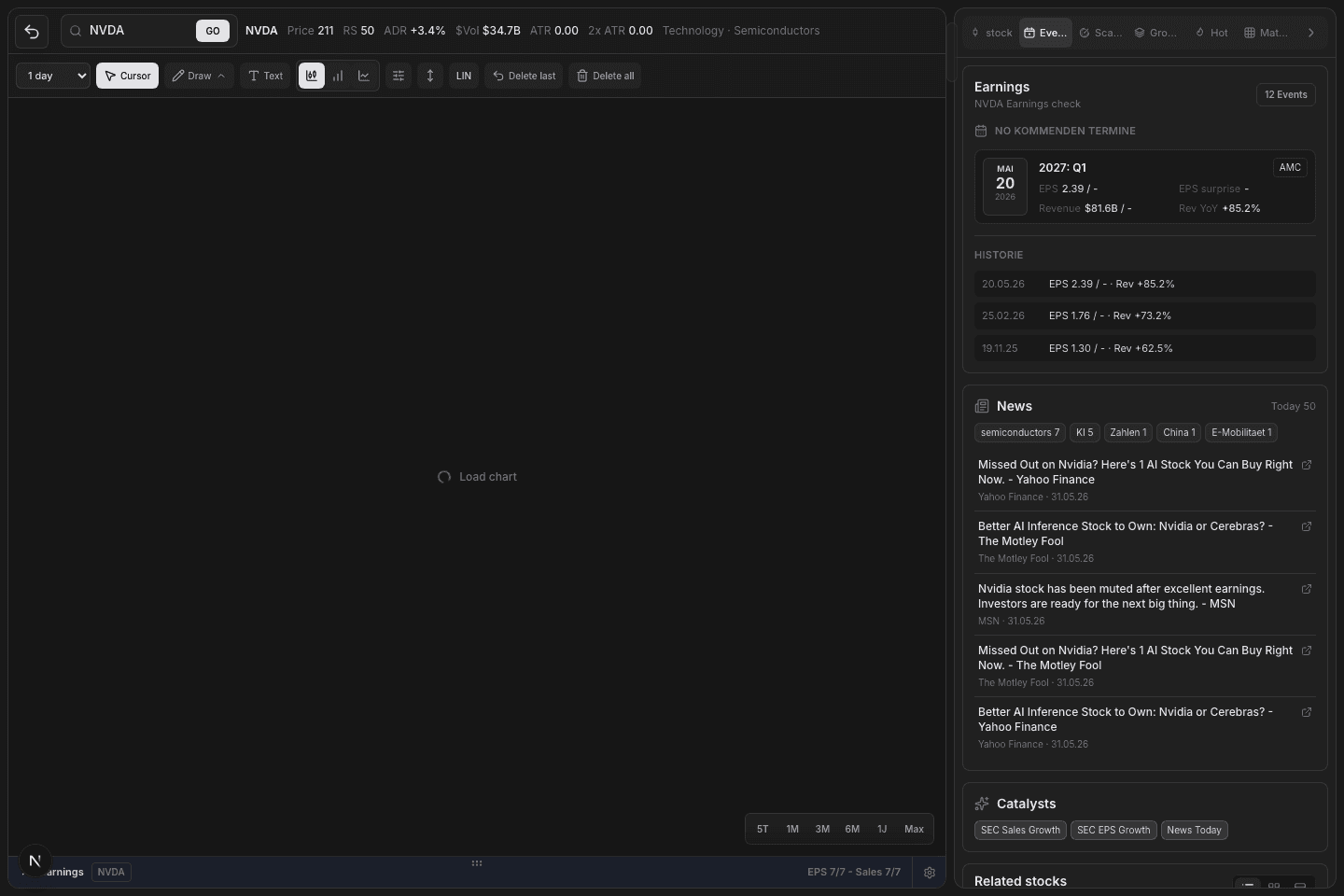1344x896 pixels.
Task: Toggle LIN scale mode
Action: click(x=464, y=76)
